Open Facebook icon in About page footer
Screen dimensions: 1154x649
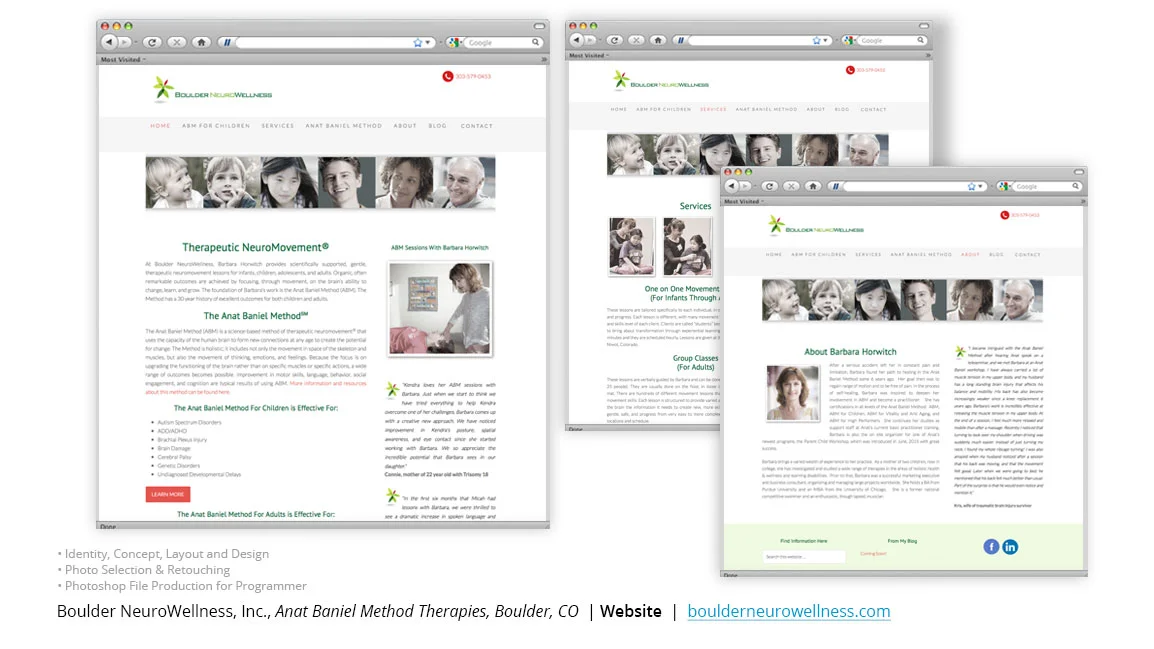pyautogui.click(x=991, y=547)
